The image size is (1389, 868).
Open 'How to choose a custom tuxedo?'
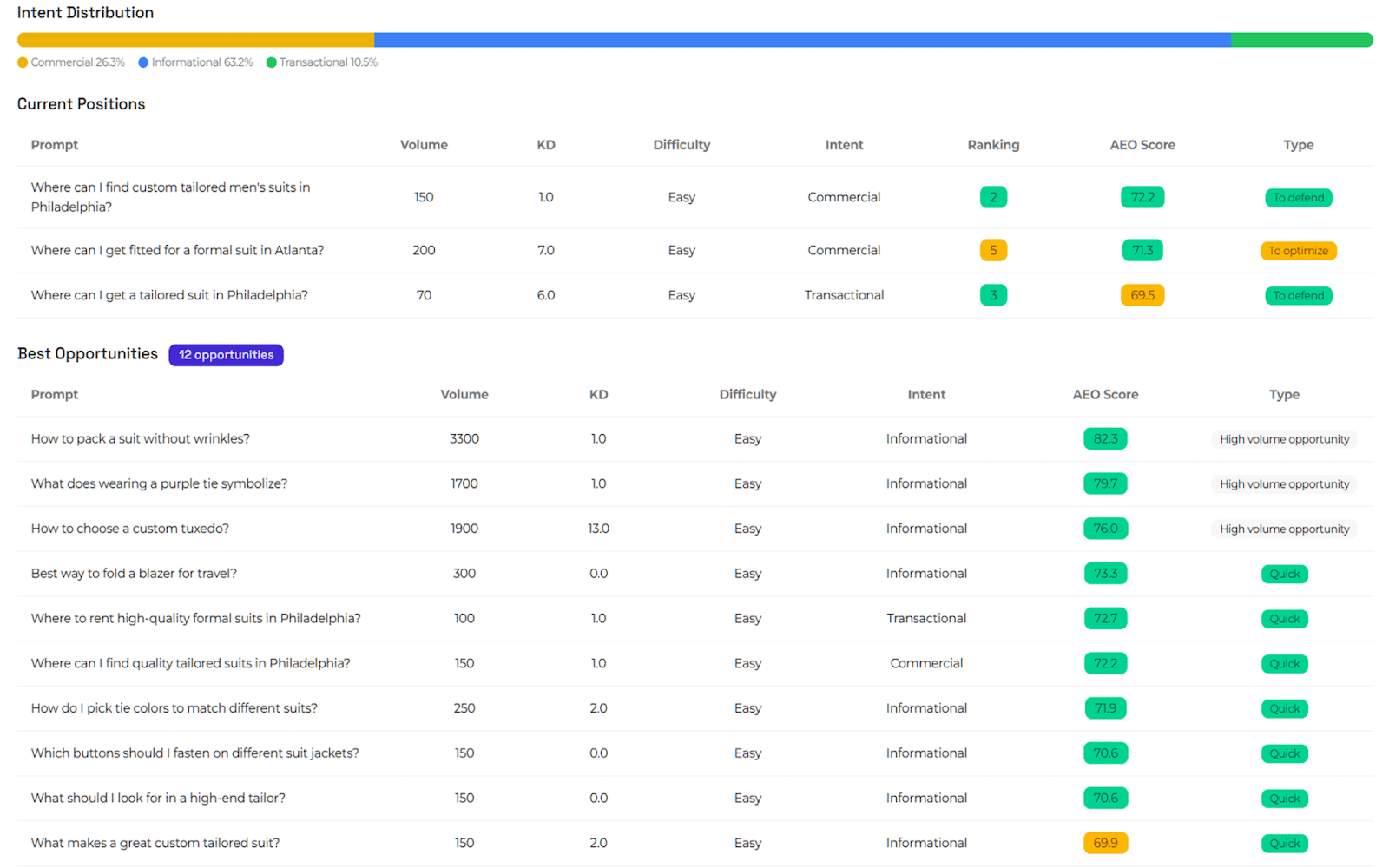coord(130,529)
